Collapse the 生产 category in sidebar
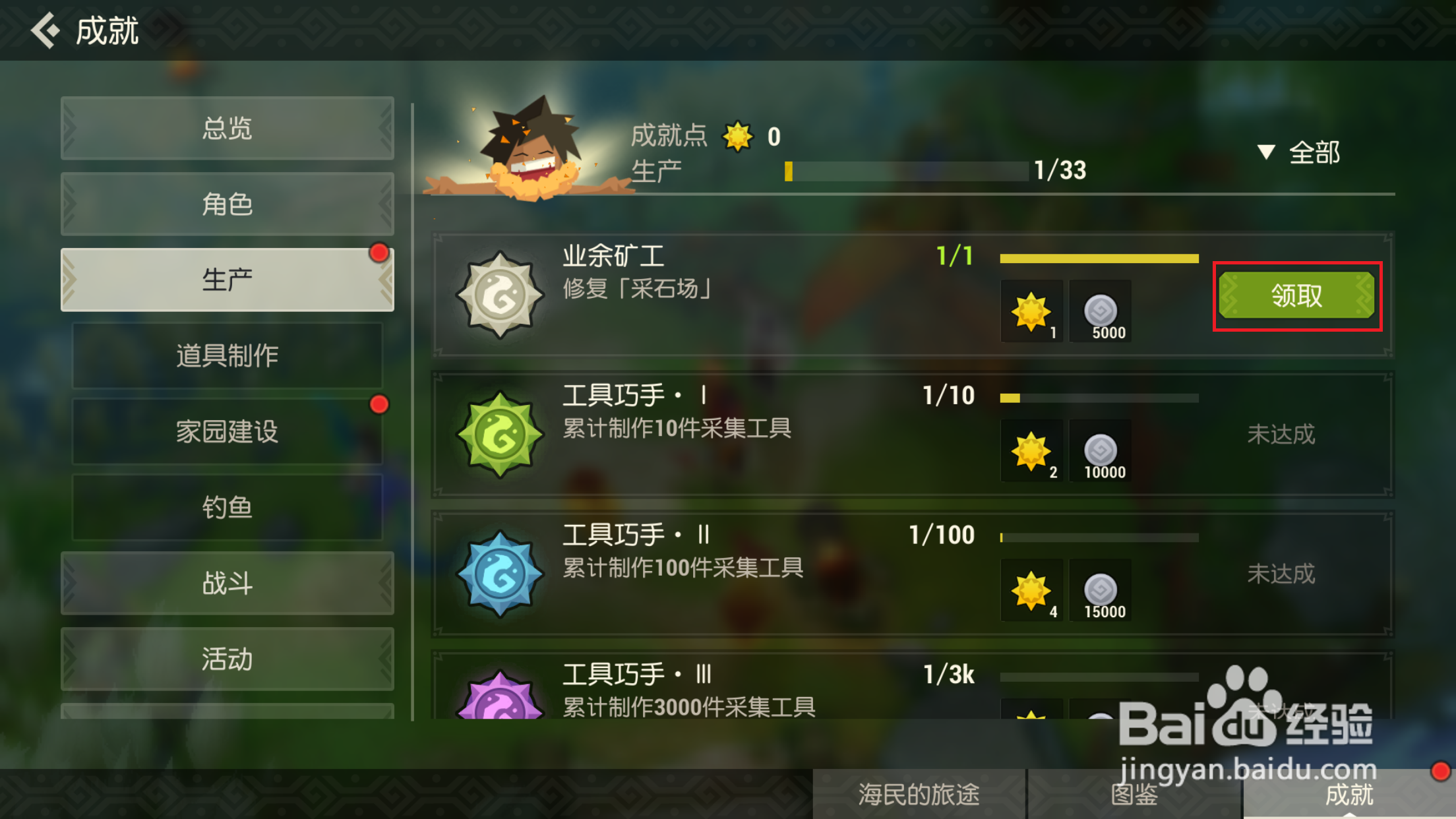The width and height of the screenshot is (1456, 819). pyautogui.click(x=228, y=280)
